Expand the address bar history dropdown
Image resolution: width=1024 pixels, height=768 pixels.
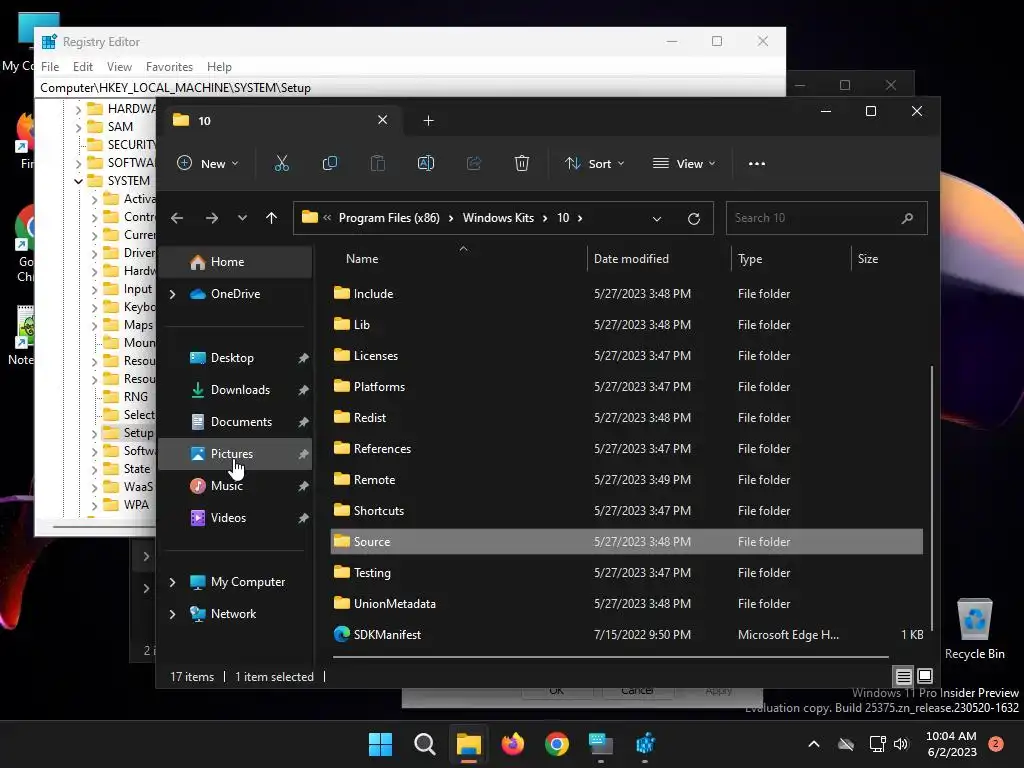(657, 219)
